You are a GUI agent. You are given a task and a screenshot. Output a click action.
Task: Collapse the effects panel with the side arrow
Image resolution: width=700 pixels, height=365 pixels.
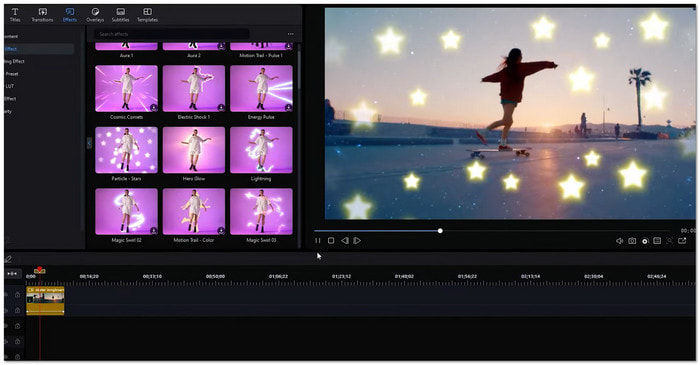click(89, 143)
